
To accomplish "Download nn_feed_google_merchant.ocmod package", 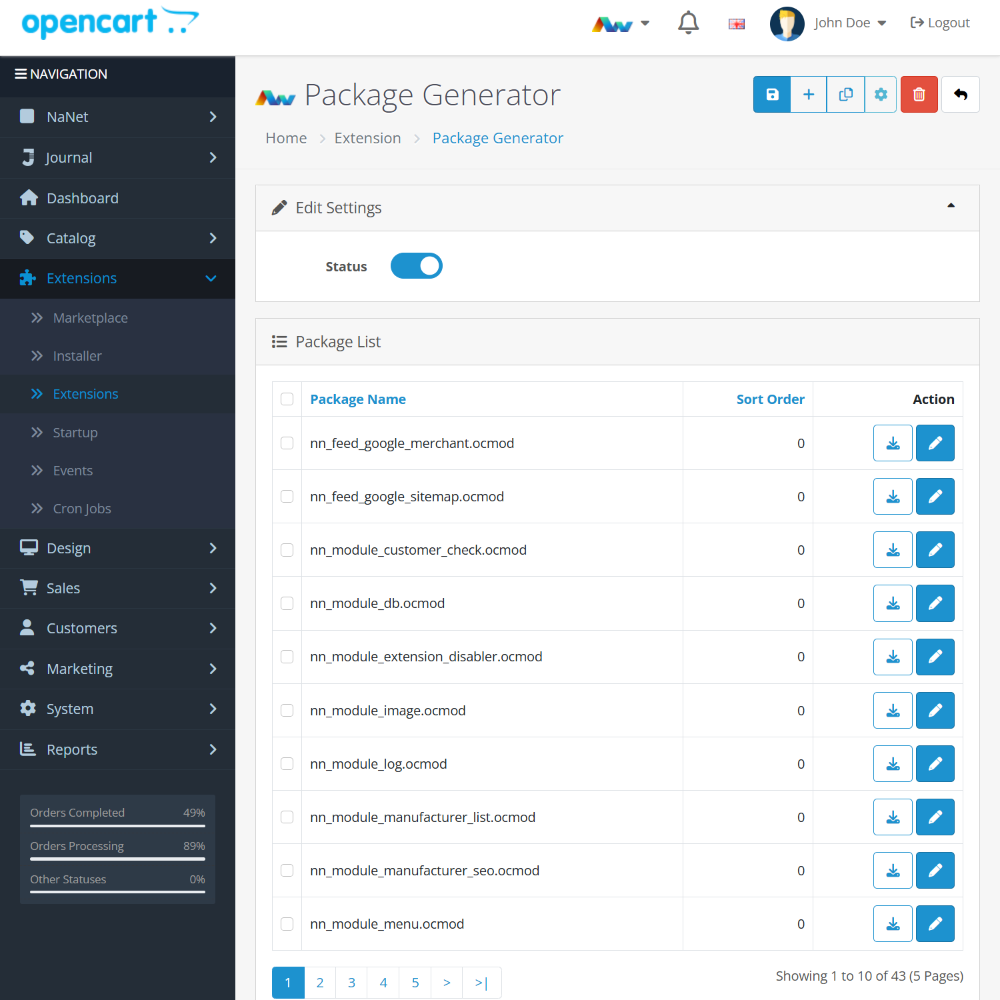I will [x=893, y=443].
